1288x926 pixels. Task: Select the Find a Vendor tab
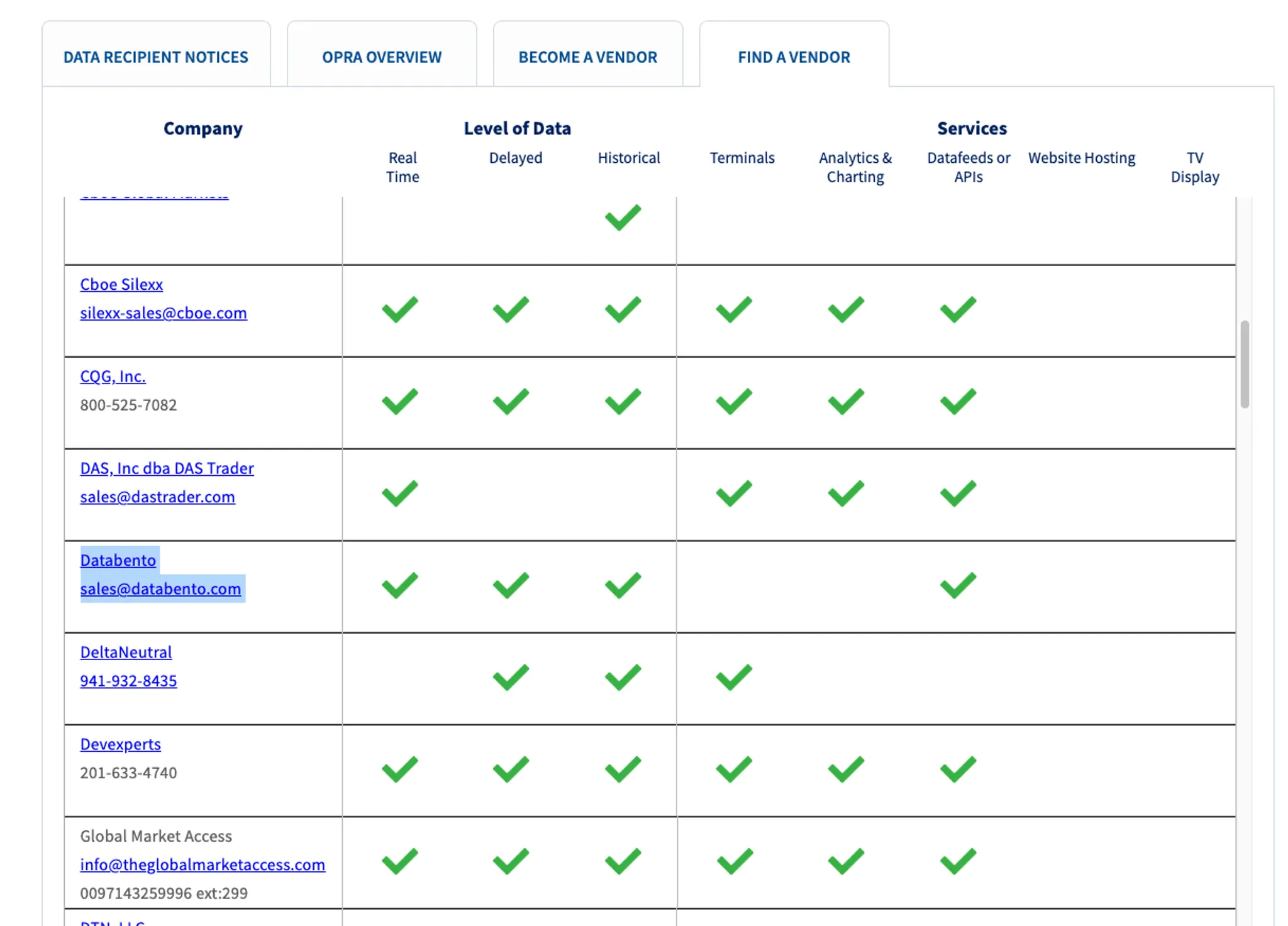click(x=794, y=57)
